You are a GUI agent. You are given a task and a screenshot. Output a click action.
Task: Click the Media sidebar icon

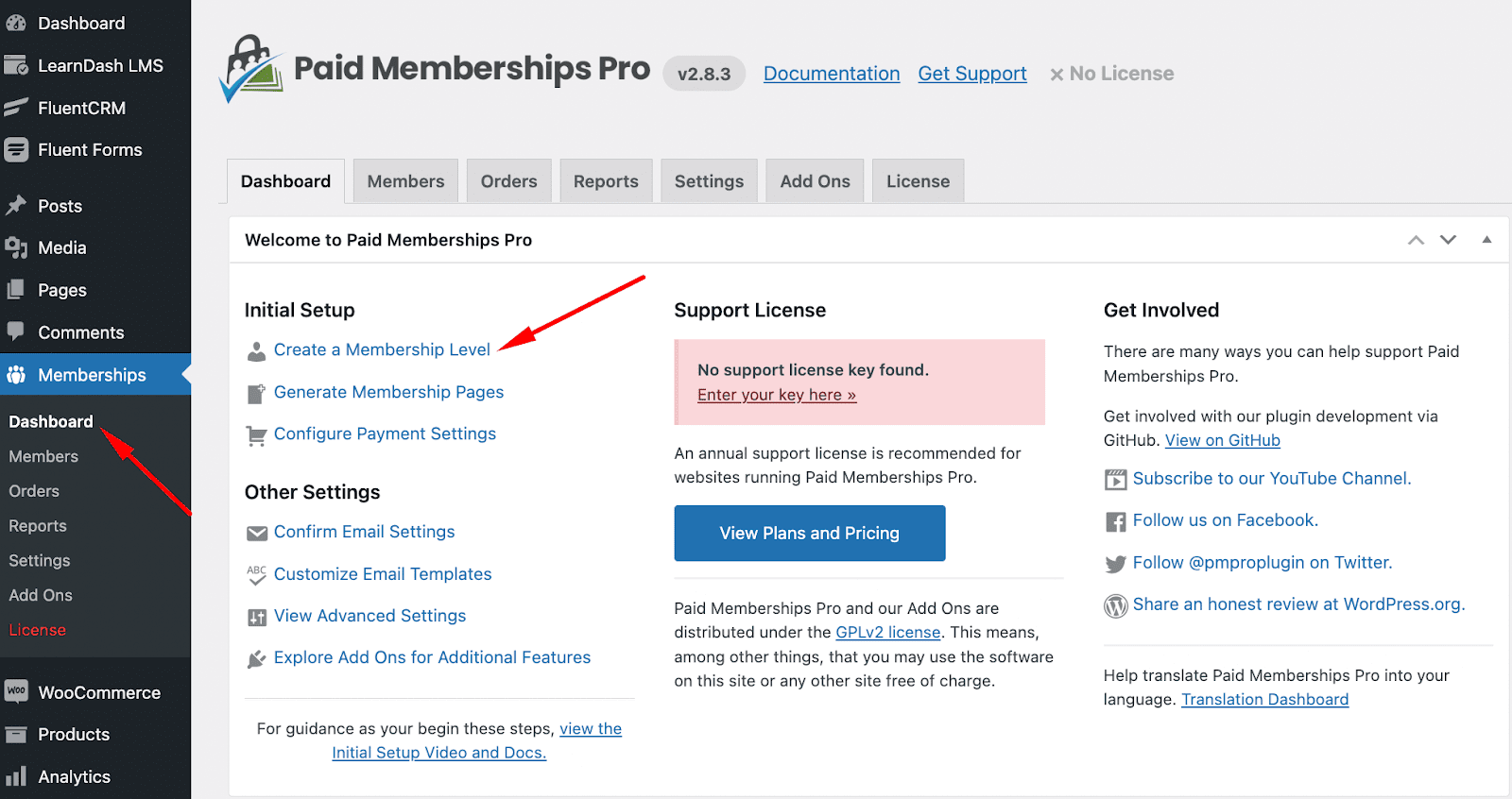click(x=16, y=247)
